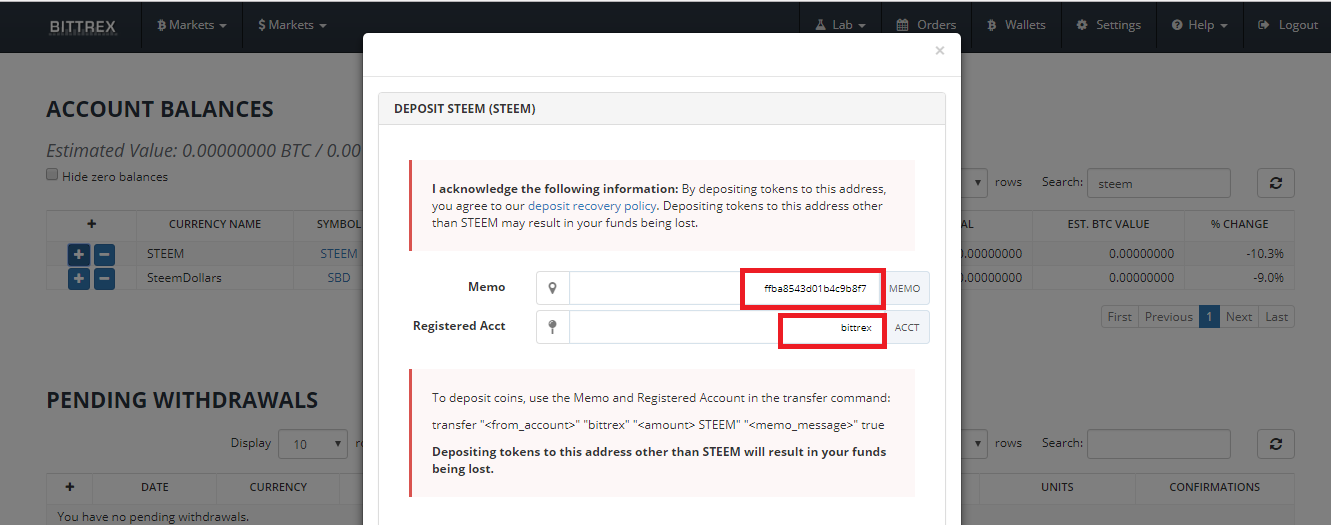Click the BITTREX logo
This screenshot has height=525, width=1331.
tap(82, 26)
